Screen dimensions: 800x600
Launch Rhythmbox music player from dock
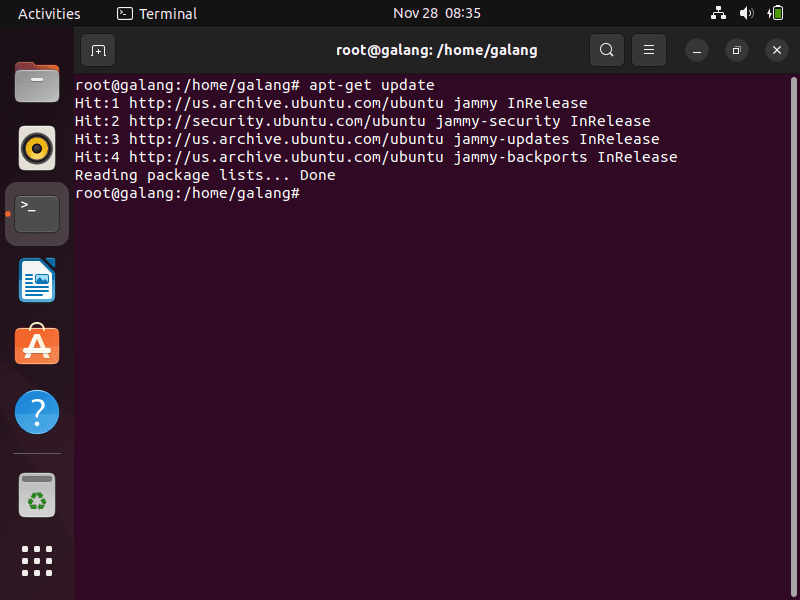(37, 148)
